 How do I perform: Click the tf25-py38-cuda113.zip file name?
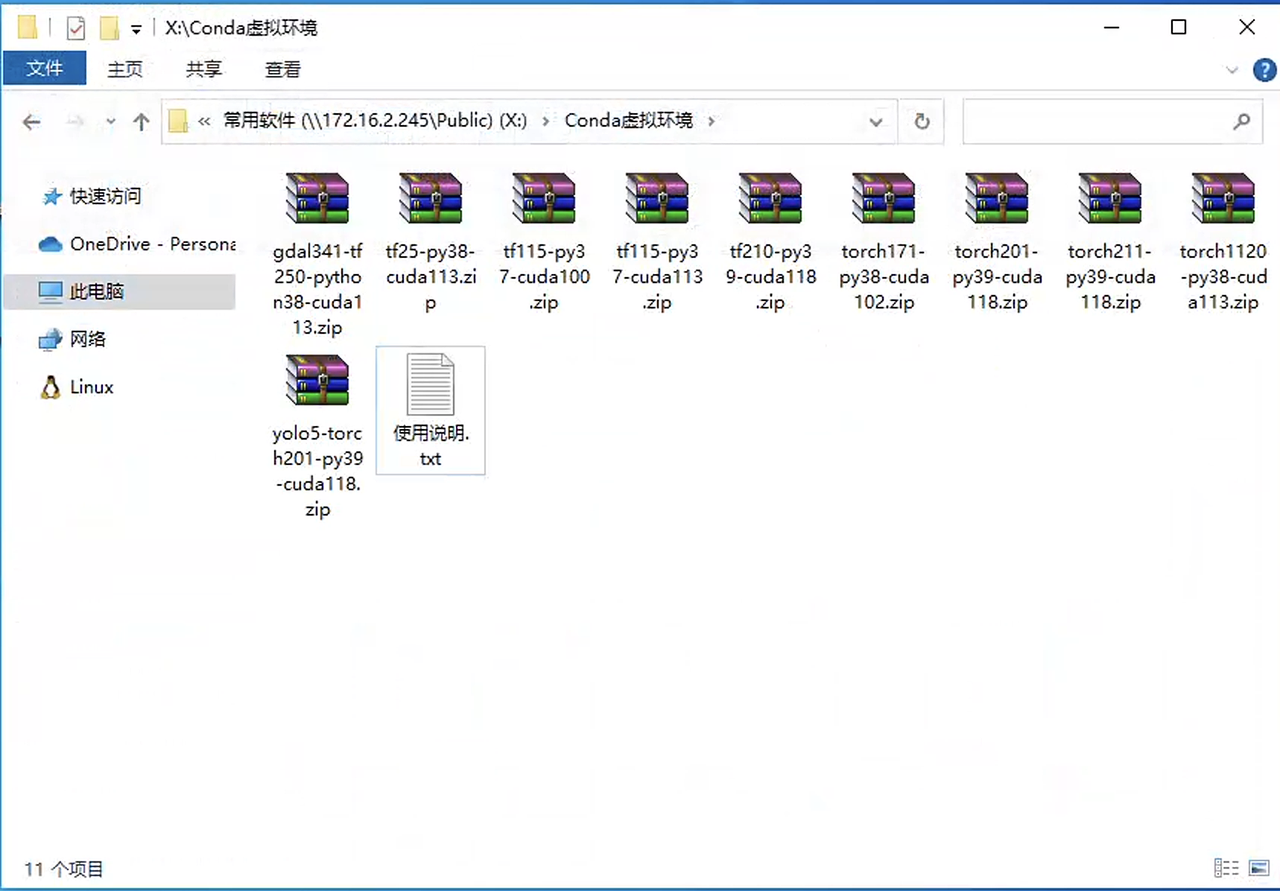430,277
